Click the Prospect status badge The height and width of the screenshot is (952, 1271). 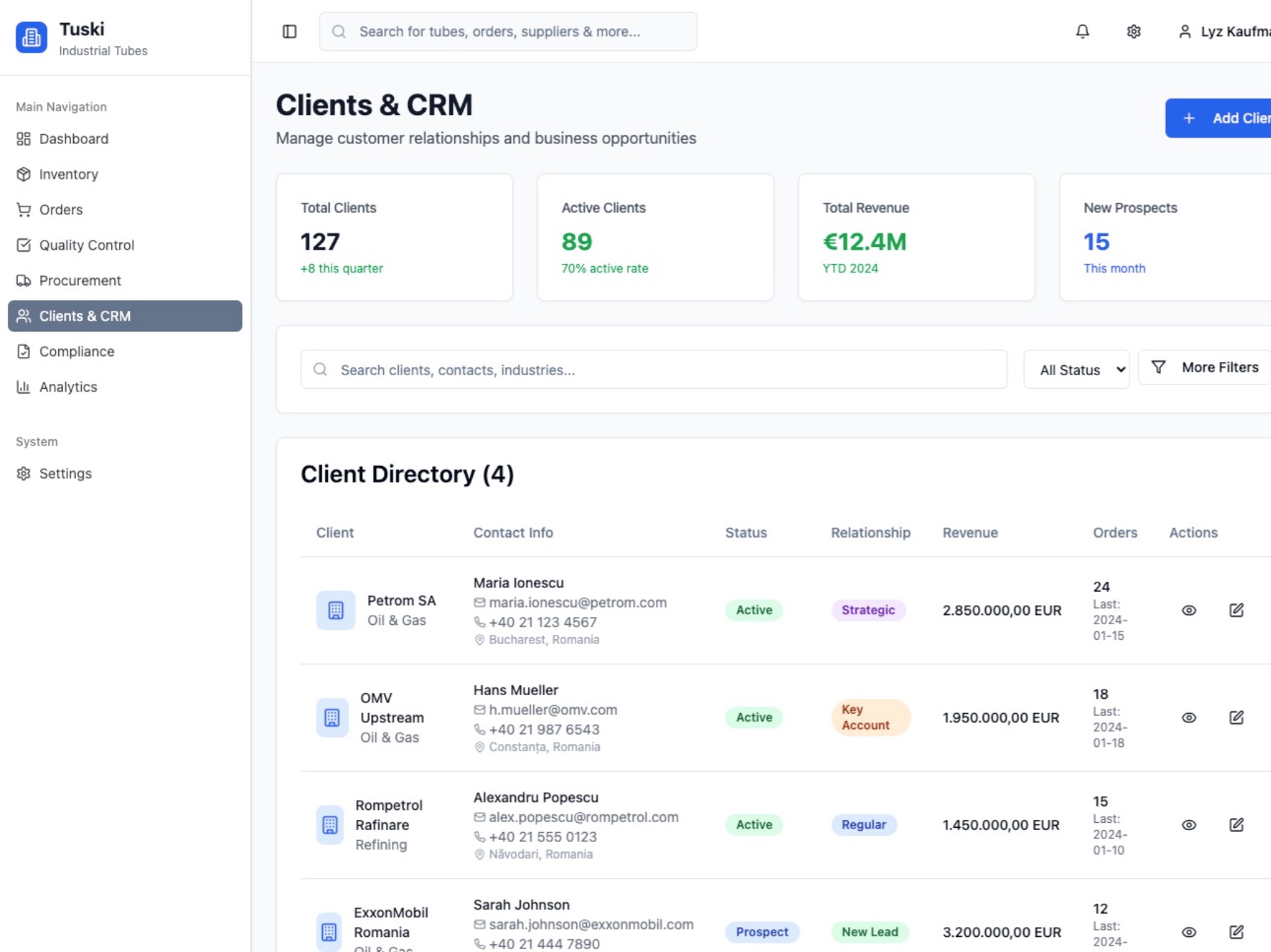[762, 932]
